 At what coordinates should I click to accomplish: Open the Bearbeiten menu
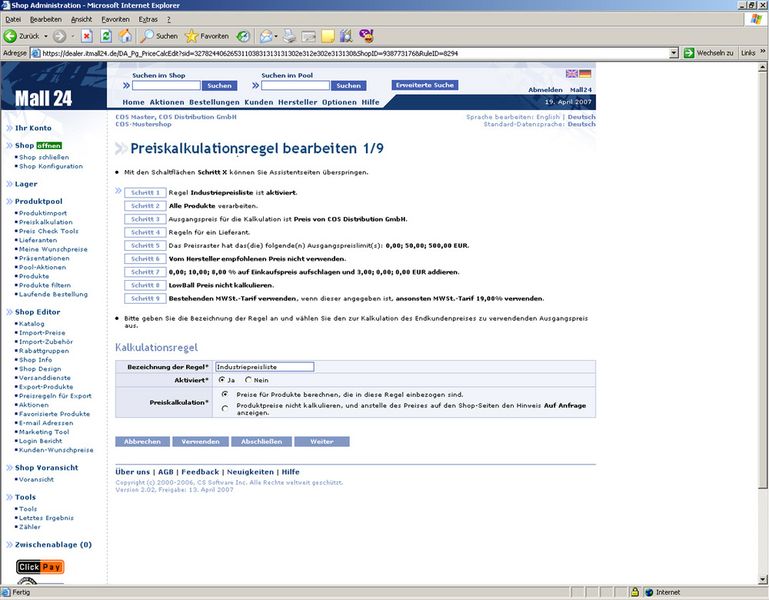46,20
